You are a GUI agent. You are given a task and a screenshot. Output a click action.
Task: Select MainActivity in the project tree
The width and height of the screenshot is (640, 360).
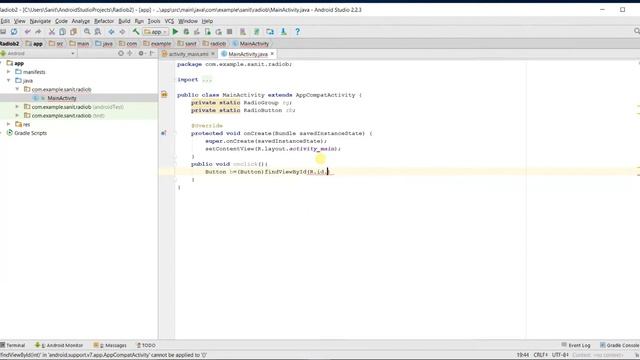click(62, 98)
